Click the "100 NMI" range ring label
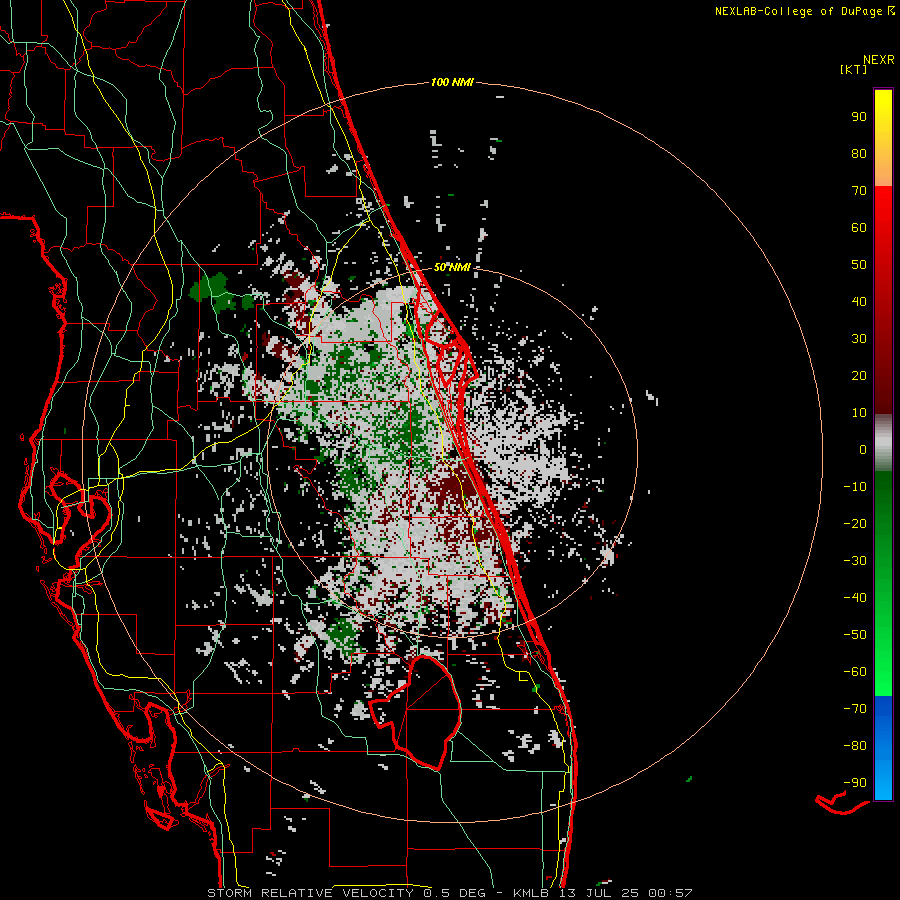Screen dimensions: 900x900 click(452, 83)
